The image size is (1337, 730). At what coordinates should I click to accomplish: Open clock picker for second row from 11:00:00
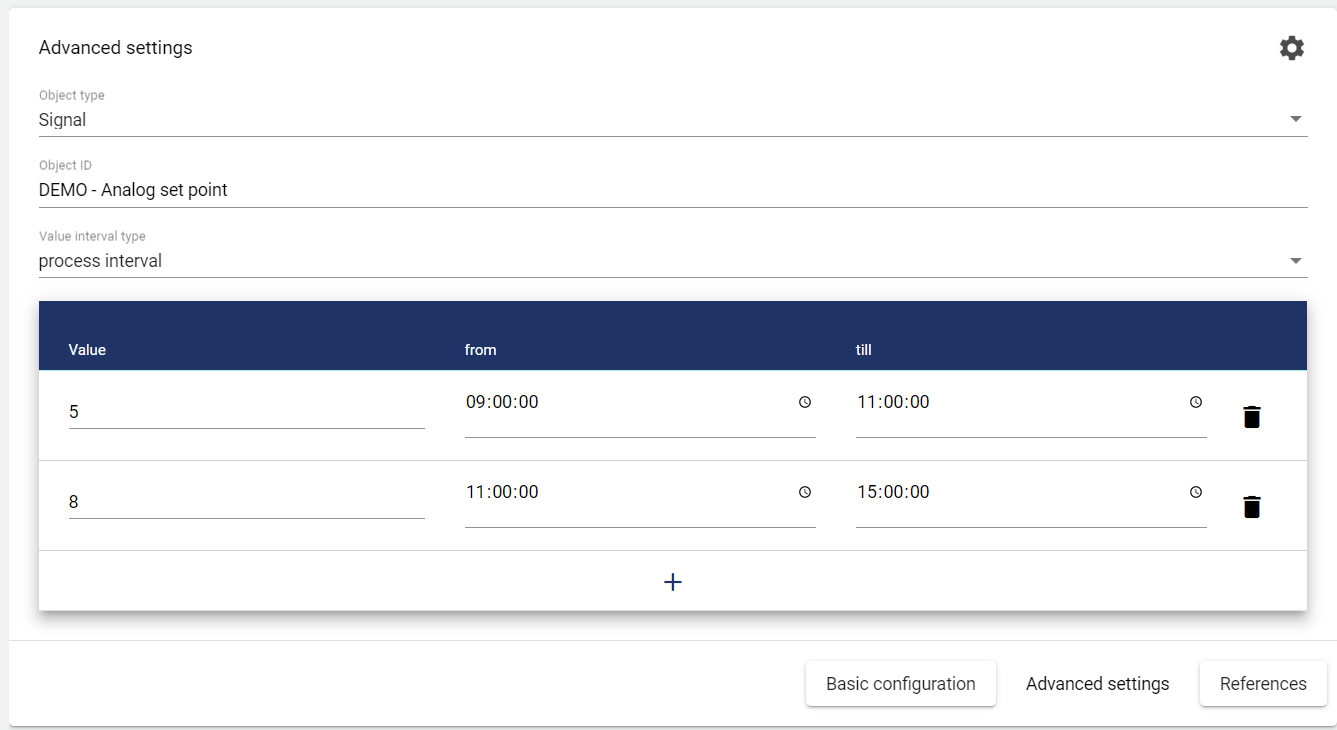[804, 492]
